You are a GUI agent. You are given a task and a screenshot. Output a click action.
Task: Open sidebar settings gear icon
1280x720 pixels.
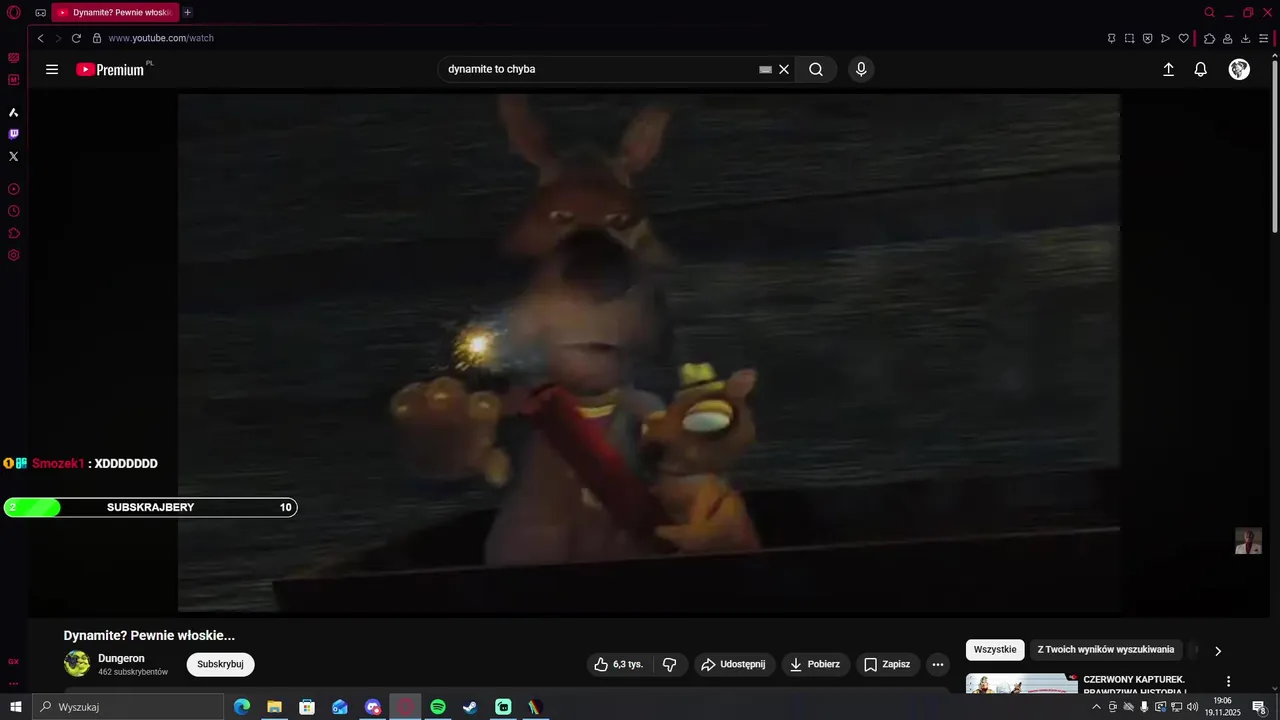(14, 255)
